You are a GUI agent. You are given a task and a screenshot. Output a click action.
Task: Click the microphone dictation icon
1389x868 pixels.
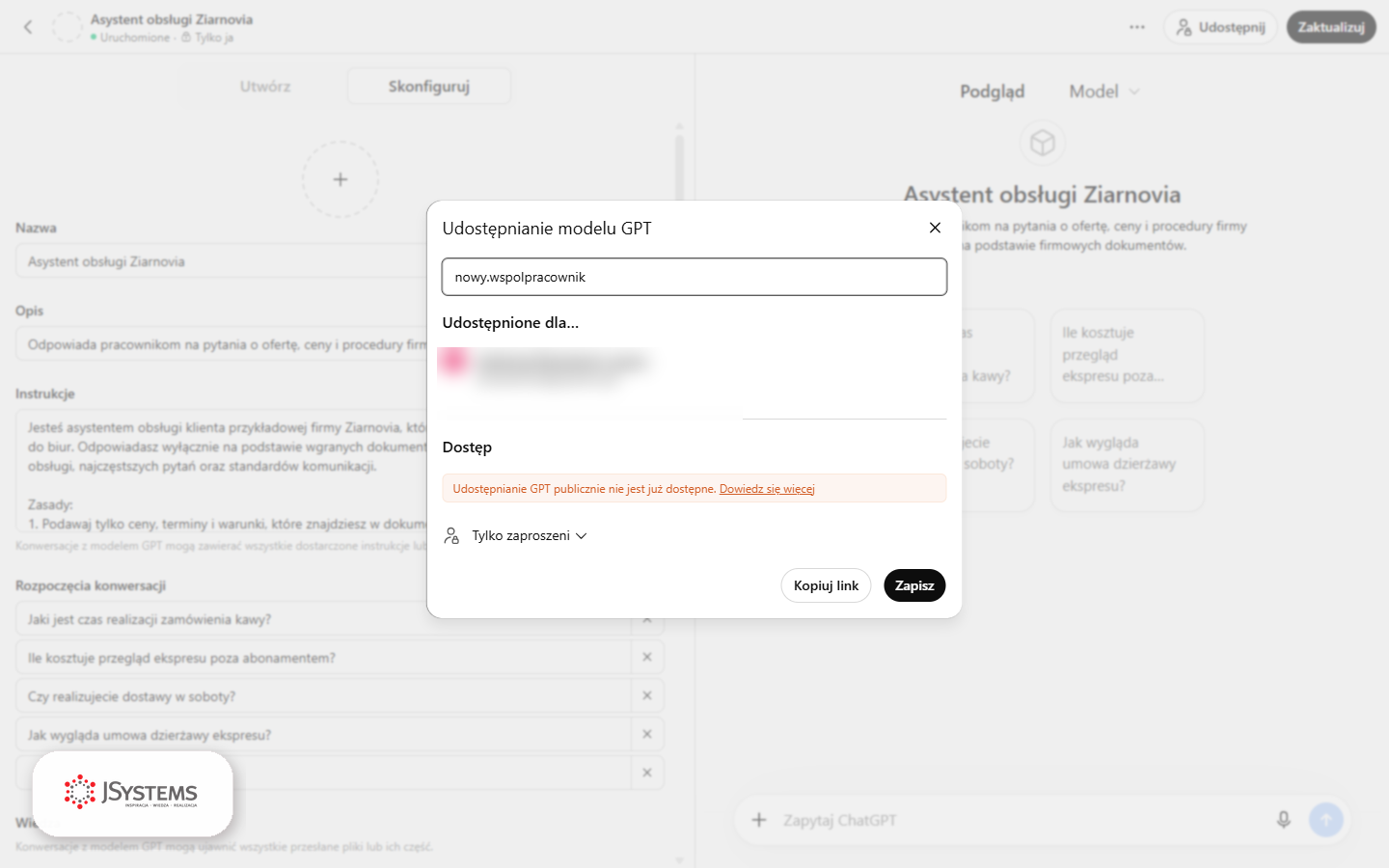tap(1284, 820)
